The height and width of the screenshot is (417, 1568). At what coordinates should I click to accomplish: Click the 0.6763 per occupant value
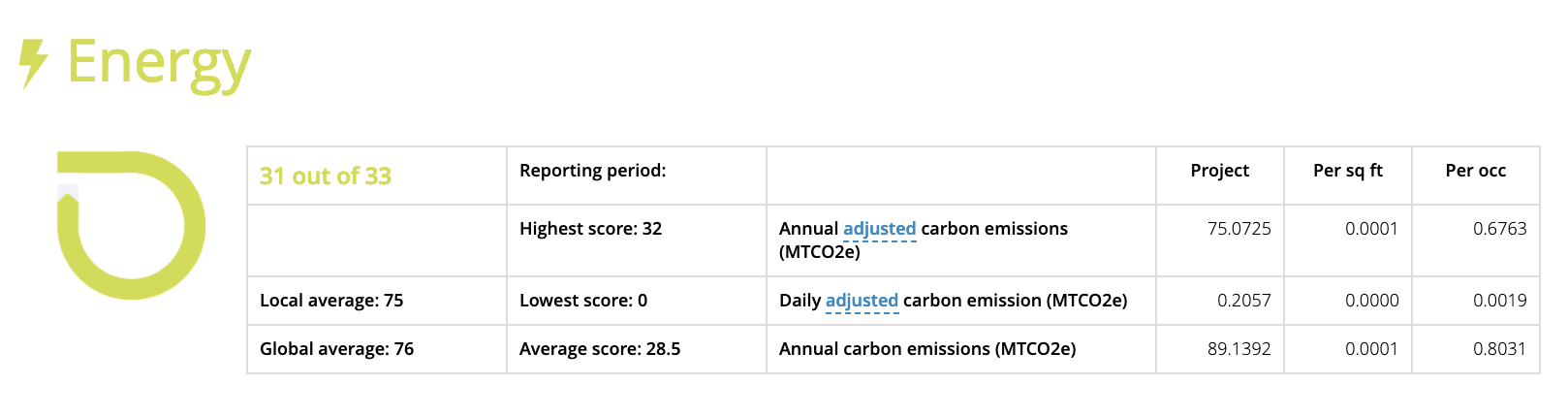click(x=1500, y=229)
